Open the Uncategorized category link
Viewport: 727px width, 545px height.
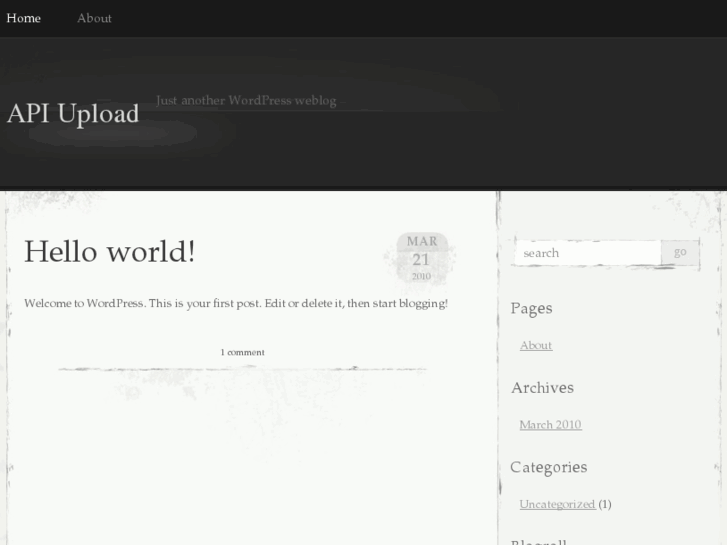[557, 504]
